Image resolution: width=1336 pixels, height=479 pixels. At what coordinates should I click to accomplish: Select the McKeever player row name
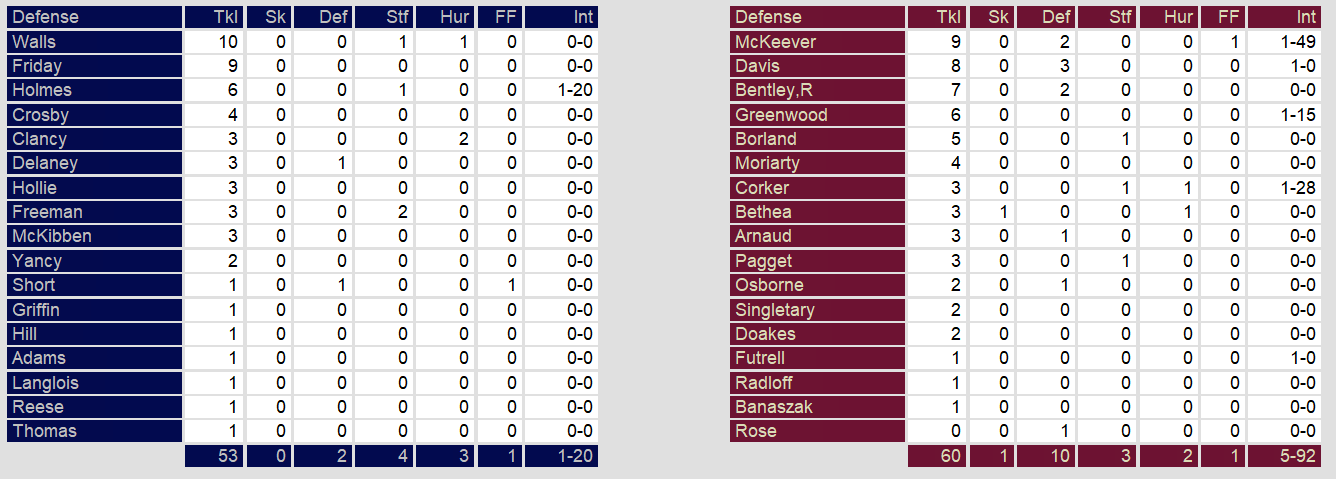775,42
